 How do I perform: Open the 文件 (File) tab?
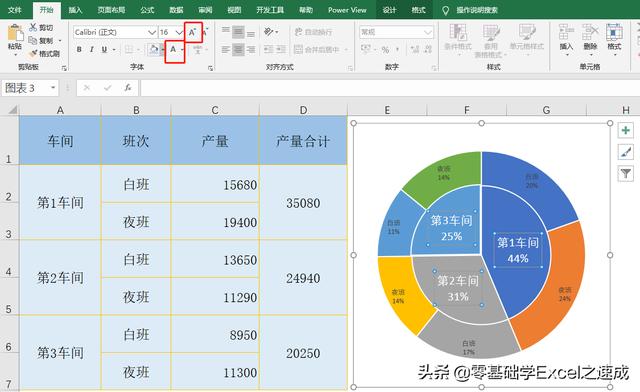click(15, 10)
